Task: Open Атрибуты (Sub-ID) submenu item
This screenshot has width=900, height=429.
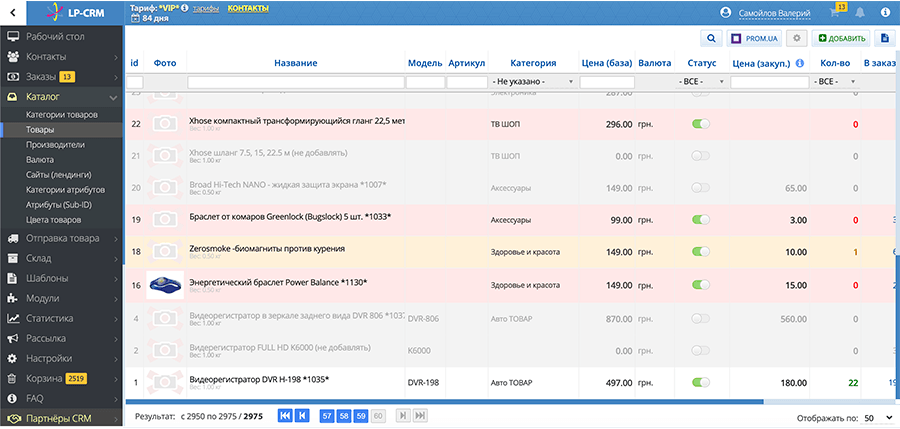Action: click(59, 204)
